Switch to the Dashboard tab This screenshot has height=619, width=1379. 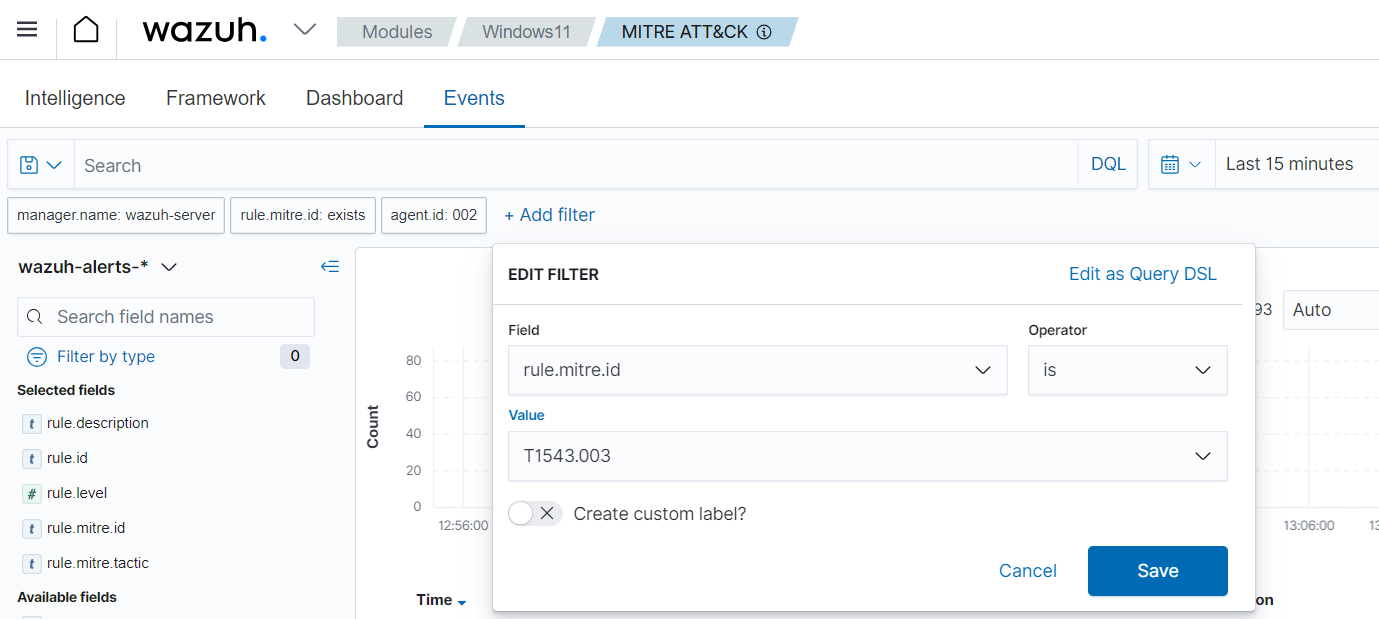coord(354,97)
